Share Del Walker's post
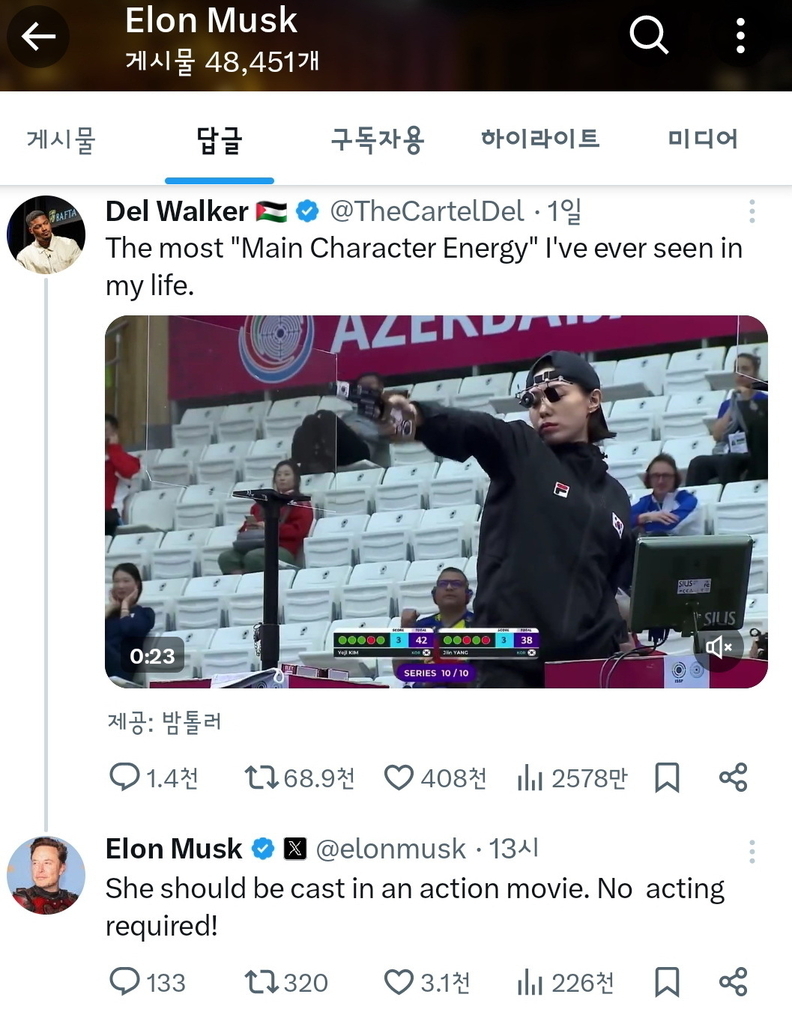The height and width of the screenshot is (1018, 792). [x=733, y=778]
